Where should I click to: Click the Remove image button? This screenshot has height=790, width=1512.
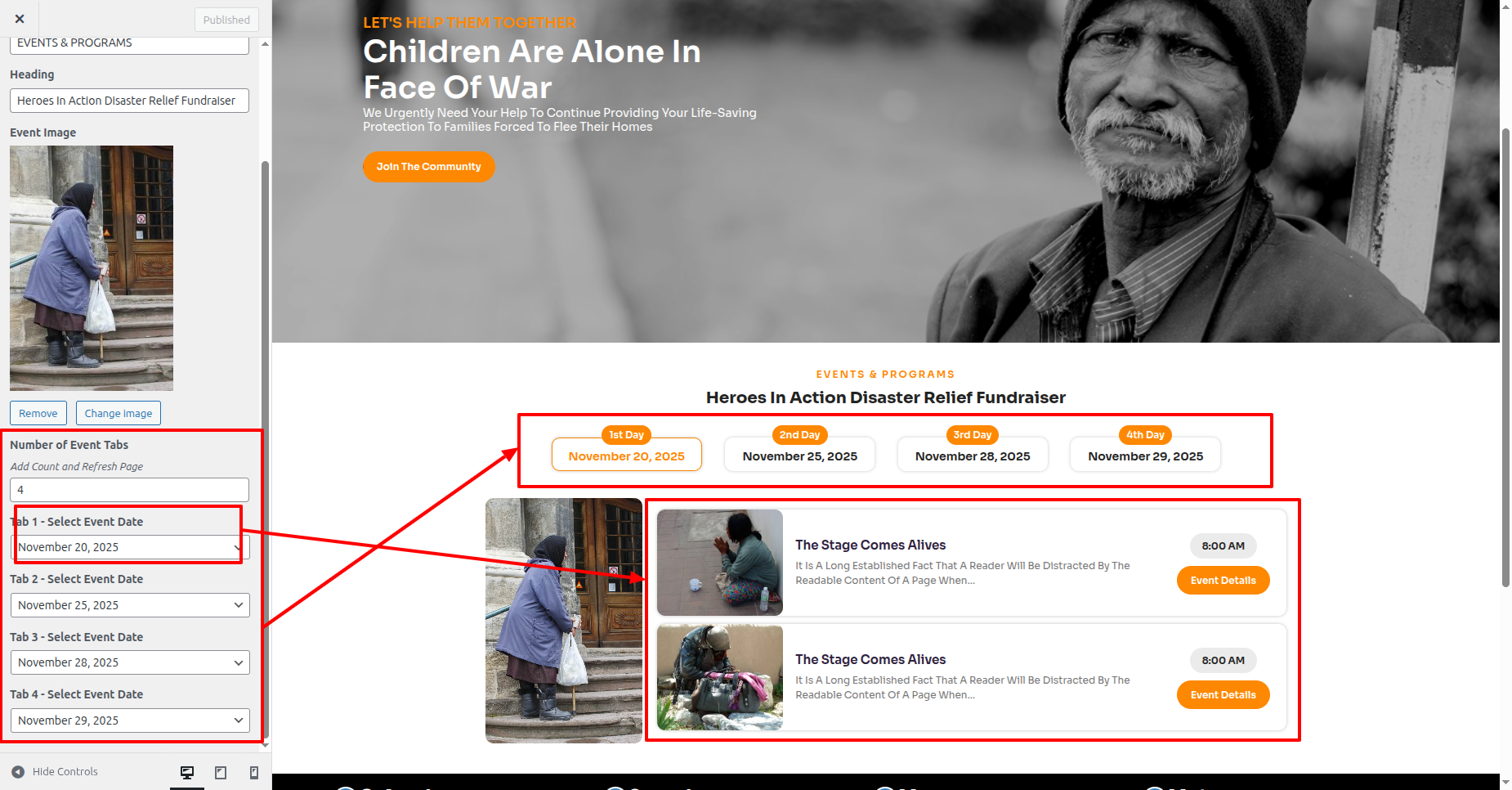click(x=38, y=413)
